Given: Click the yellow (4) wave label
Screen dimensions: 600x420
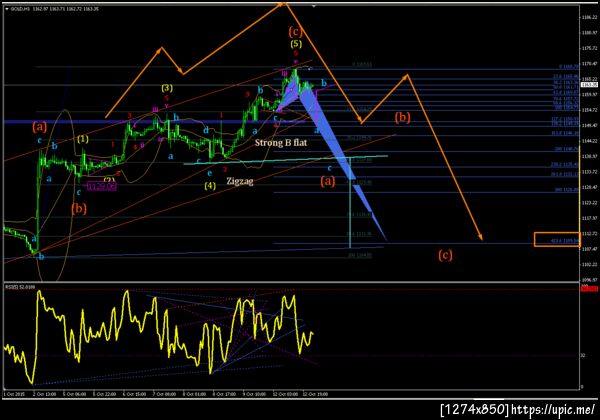Looking at the screenshot, I should click(x=210, y=186).
